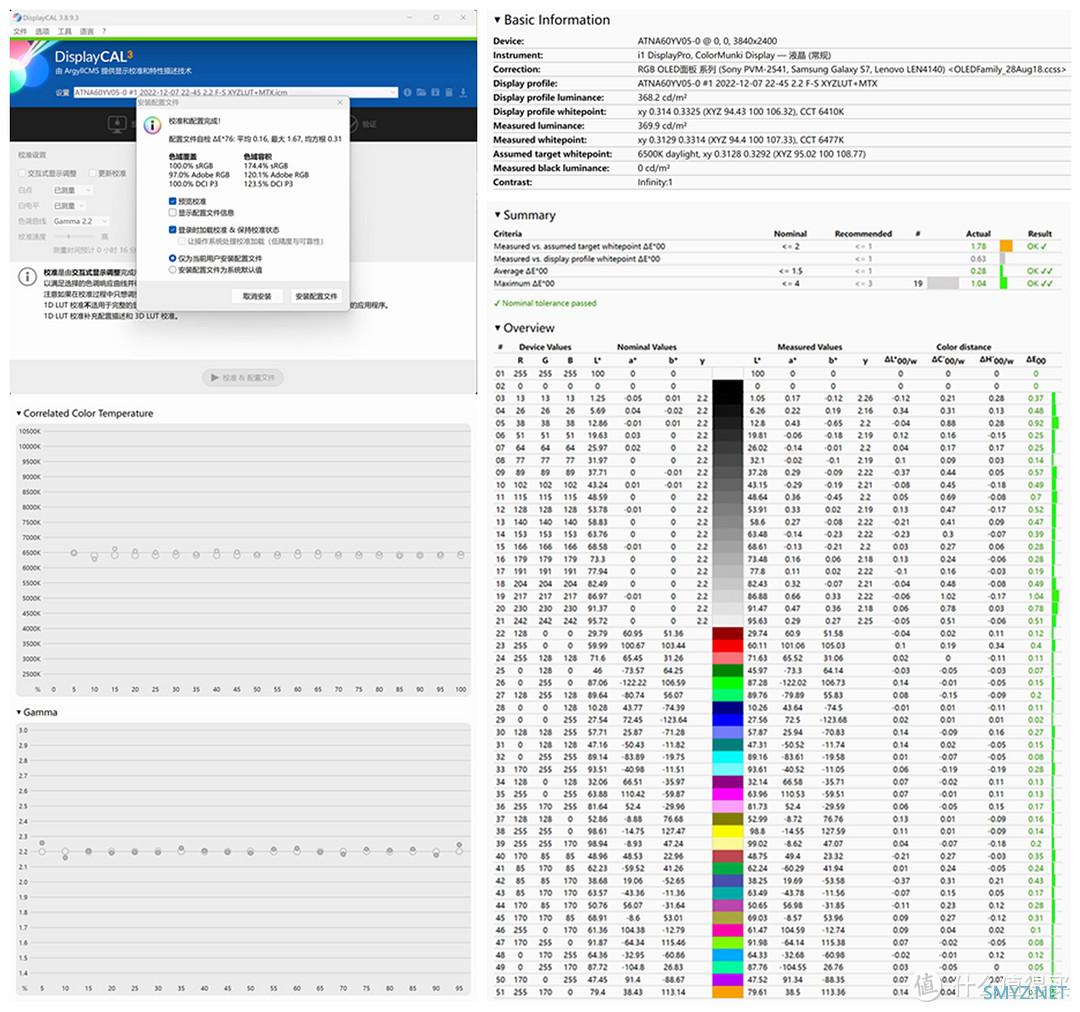Click the display monitor tab icon in dark bar
This screenshot has width=1080, height=1012.
pos(117,124)
